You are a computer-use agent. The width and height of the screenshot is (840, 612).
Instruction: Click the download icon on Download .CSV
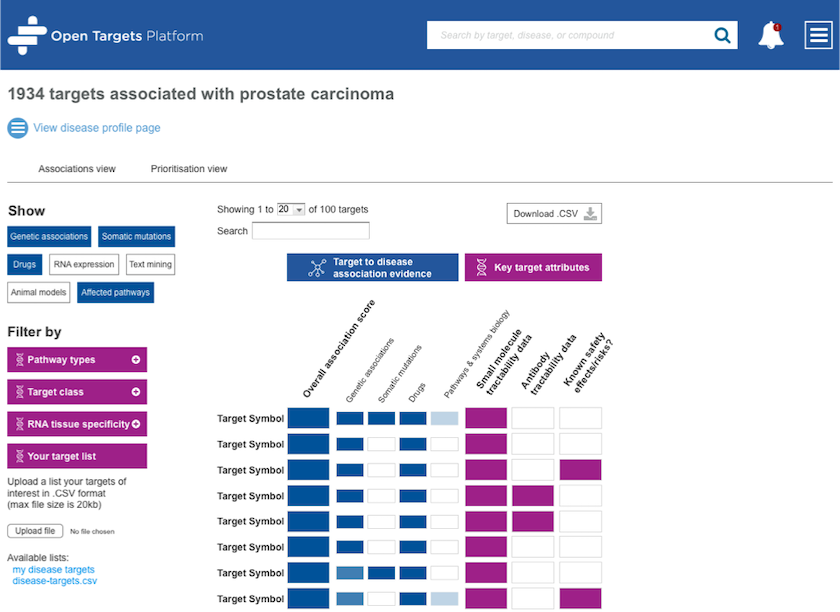(592, 213)
